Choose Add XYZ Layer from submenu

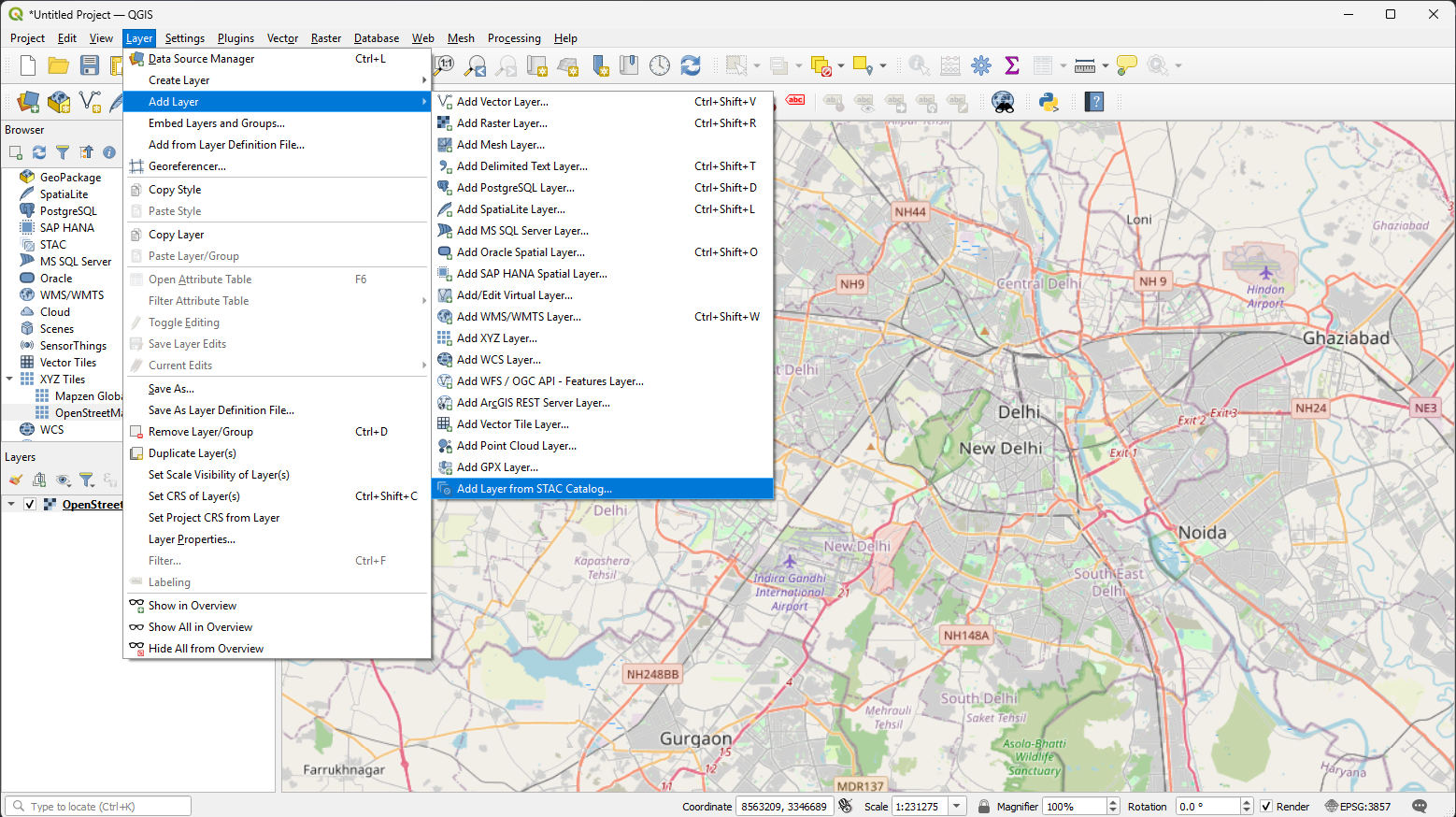click(603, 338)
